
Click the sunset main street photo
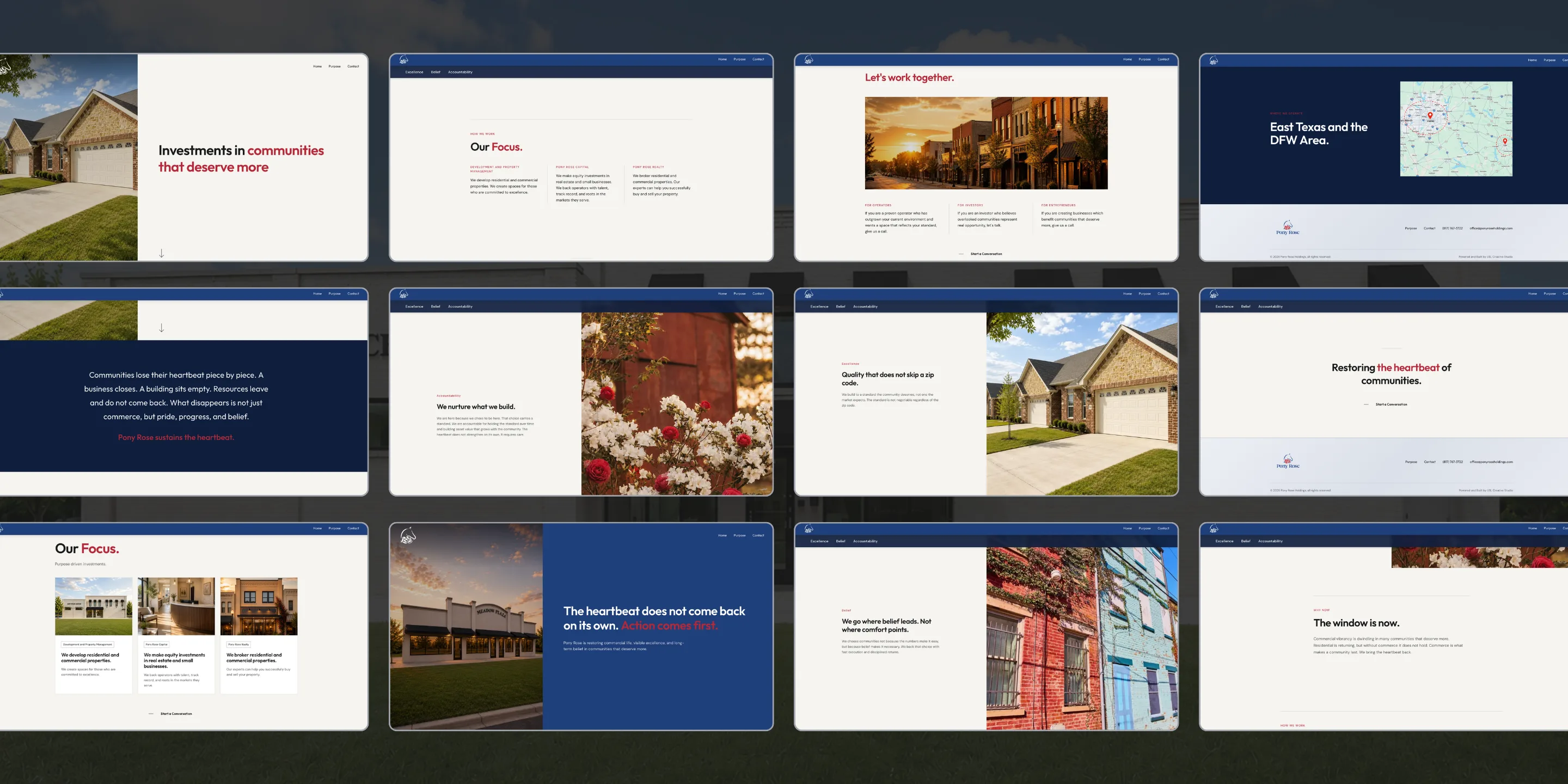(x=986, y=143)
